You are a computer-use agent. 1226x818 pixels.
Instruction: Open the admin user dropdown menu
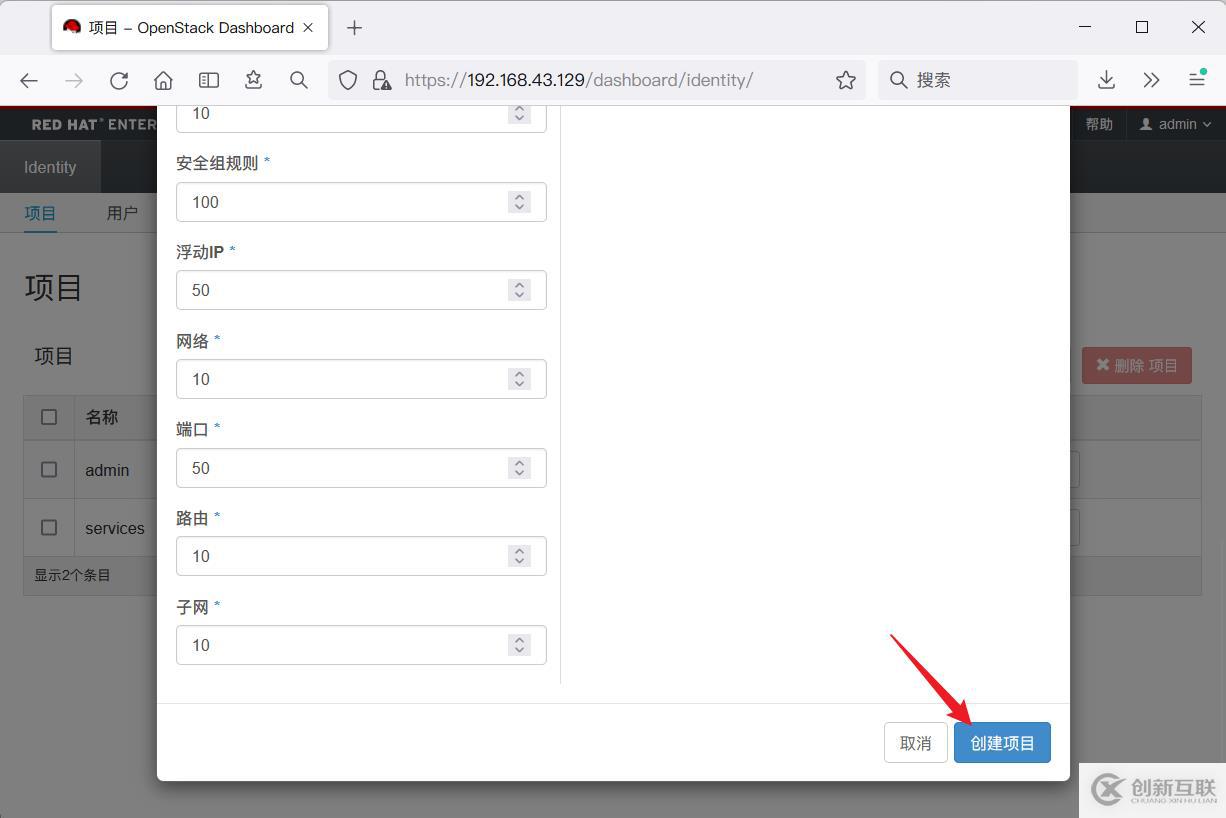click(x=1176, y=124)
